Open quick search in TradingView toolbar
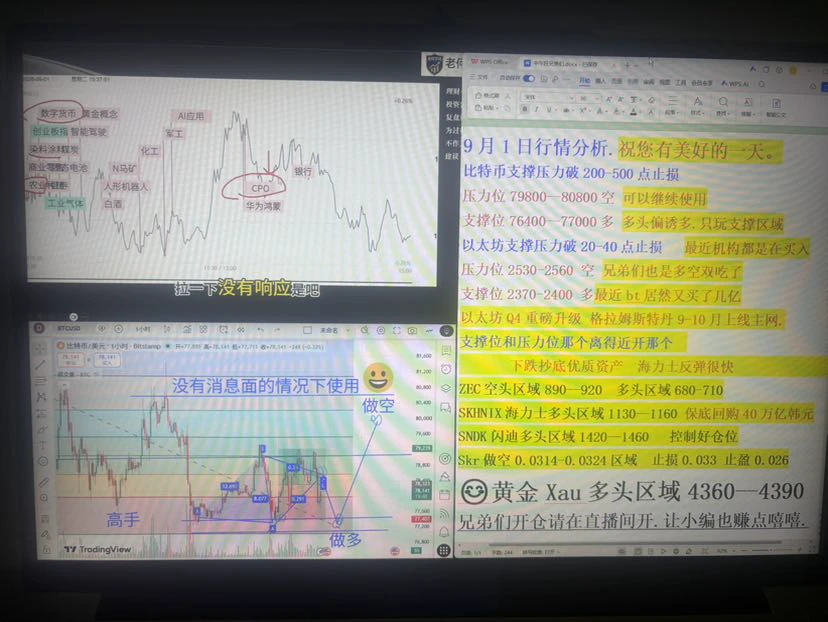 coord(365,329)
